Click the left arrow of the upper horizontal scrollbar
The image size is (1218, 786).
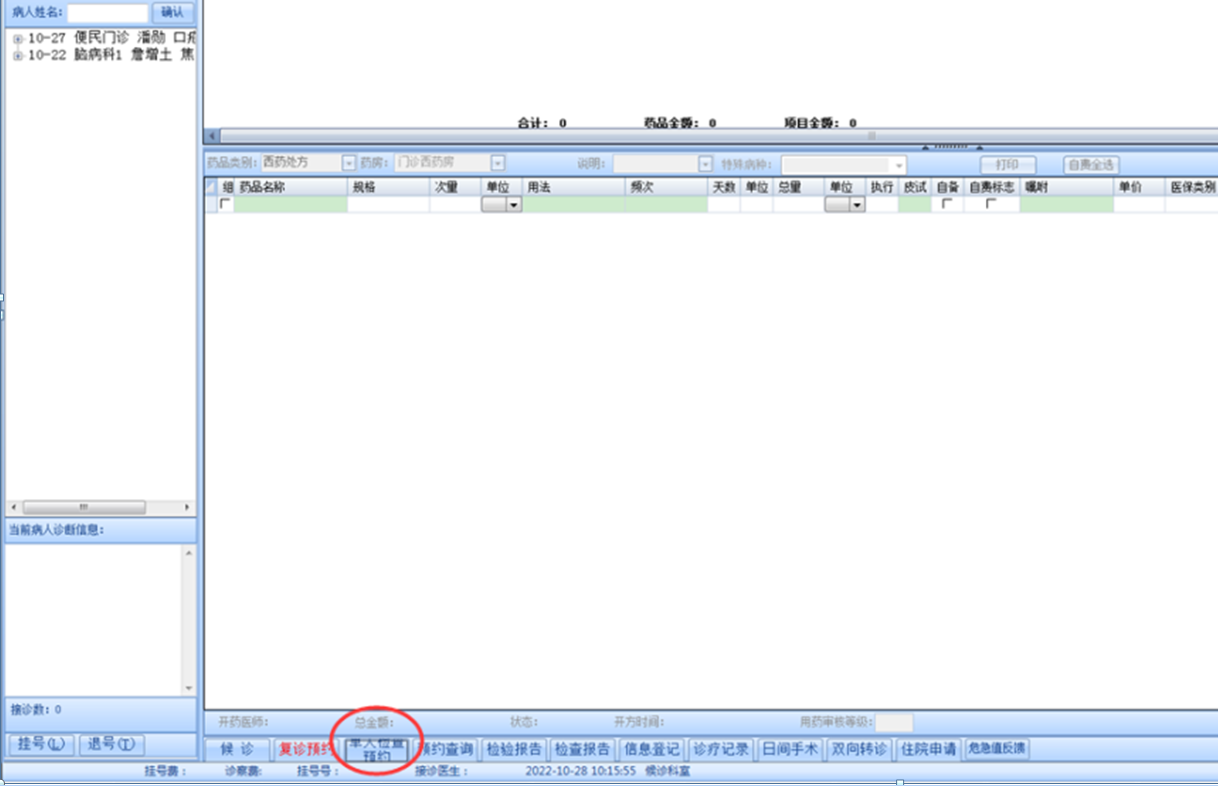click(x=211, y=136)
